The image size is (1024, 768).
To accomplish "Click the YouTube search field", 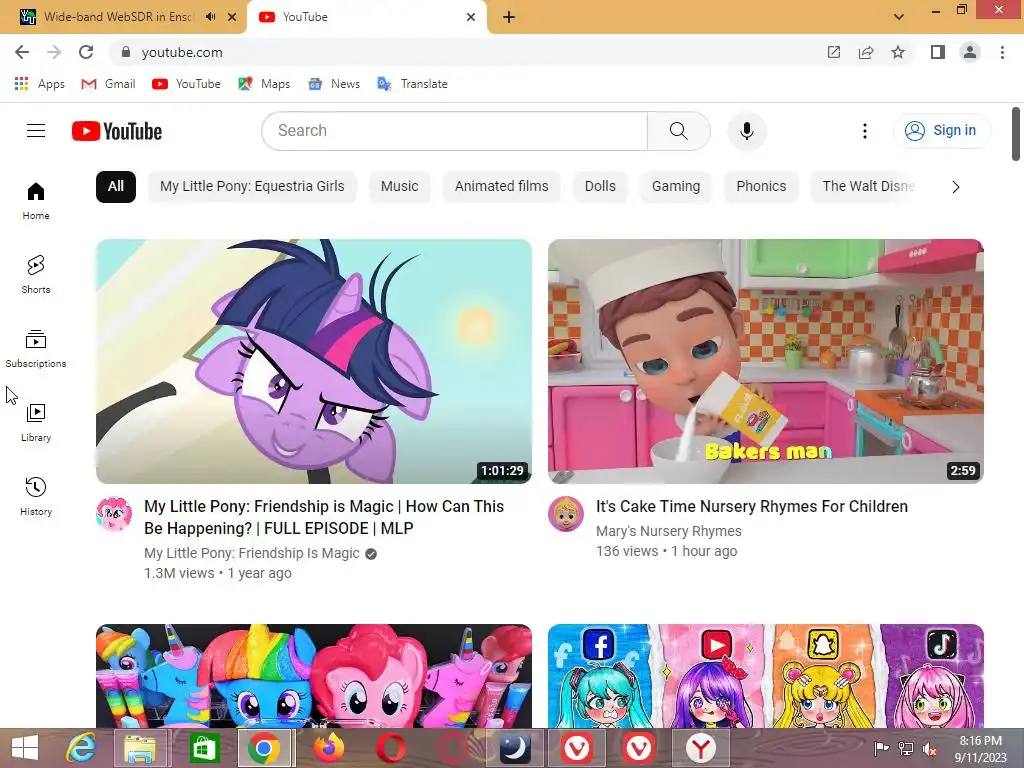I will (455, 131).
